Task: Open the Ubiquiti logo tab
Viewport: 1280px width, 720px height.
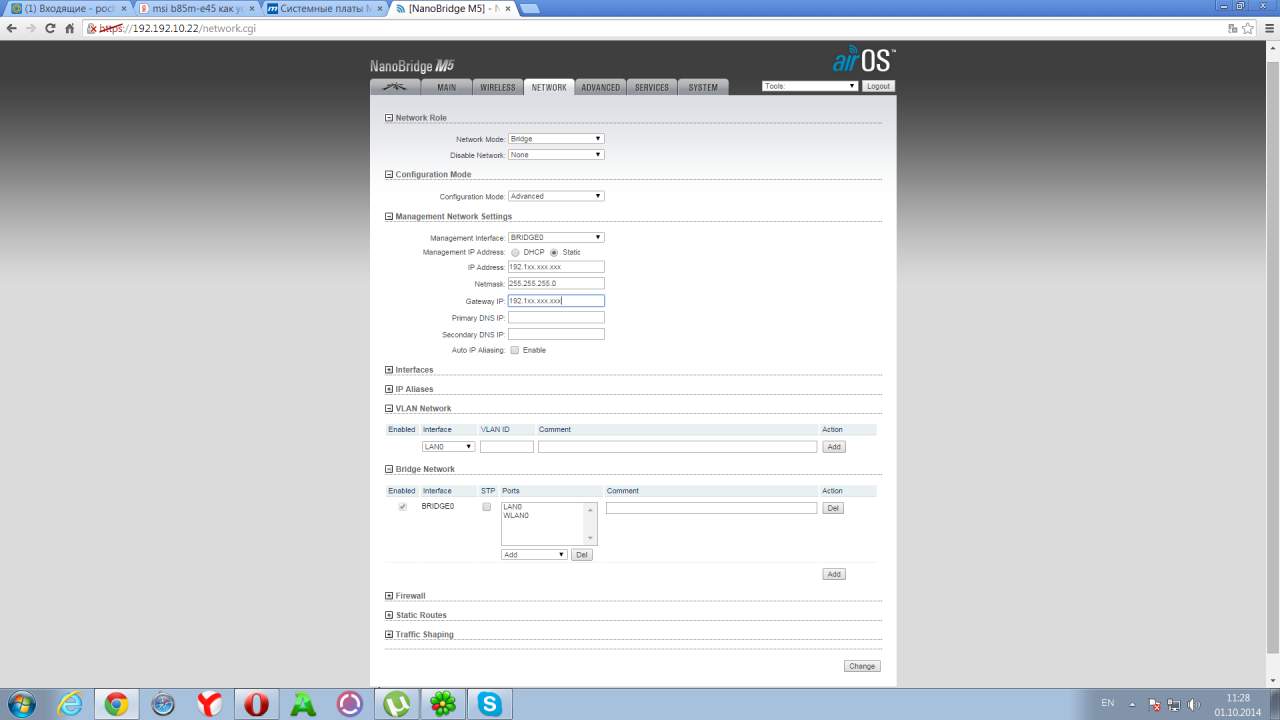Action: [x=395, y=87]
